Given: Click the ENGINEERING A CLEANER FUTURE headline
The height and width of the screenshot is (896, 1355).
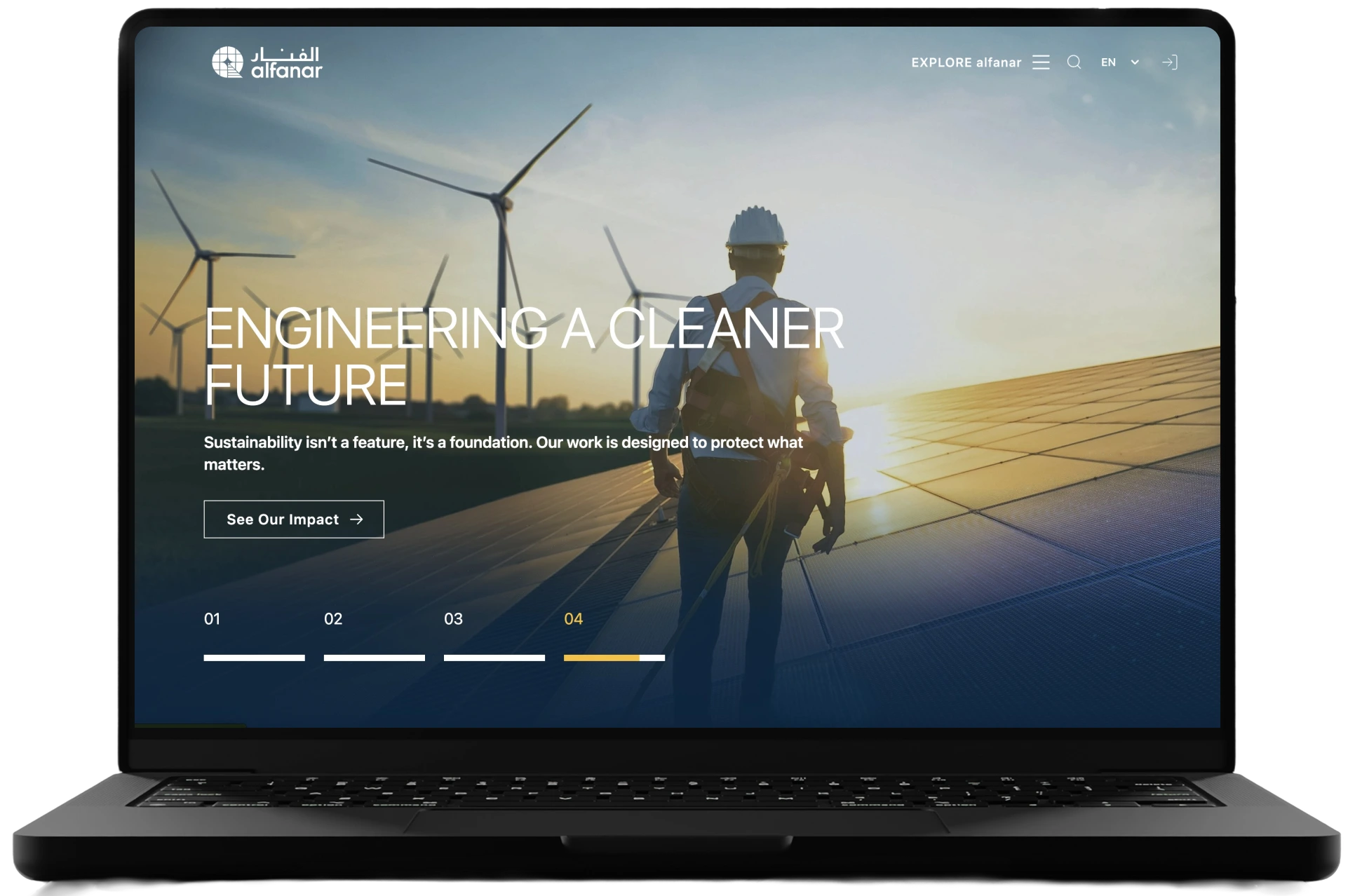Looking at the screenshot, I should tap(524, 356).
